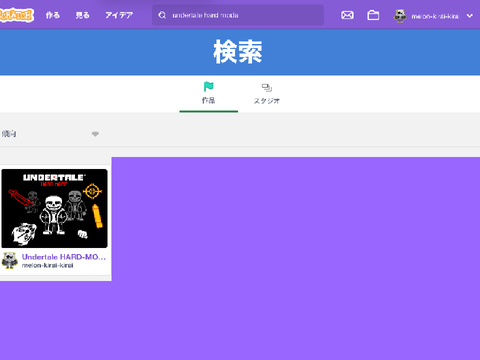480x360 pixels.
Task: Click the green flag projects icon
Action: (x=209, y=87)
